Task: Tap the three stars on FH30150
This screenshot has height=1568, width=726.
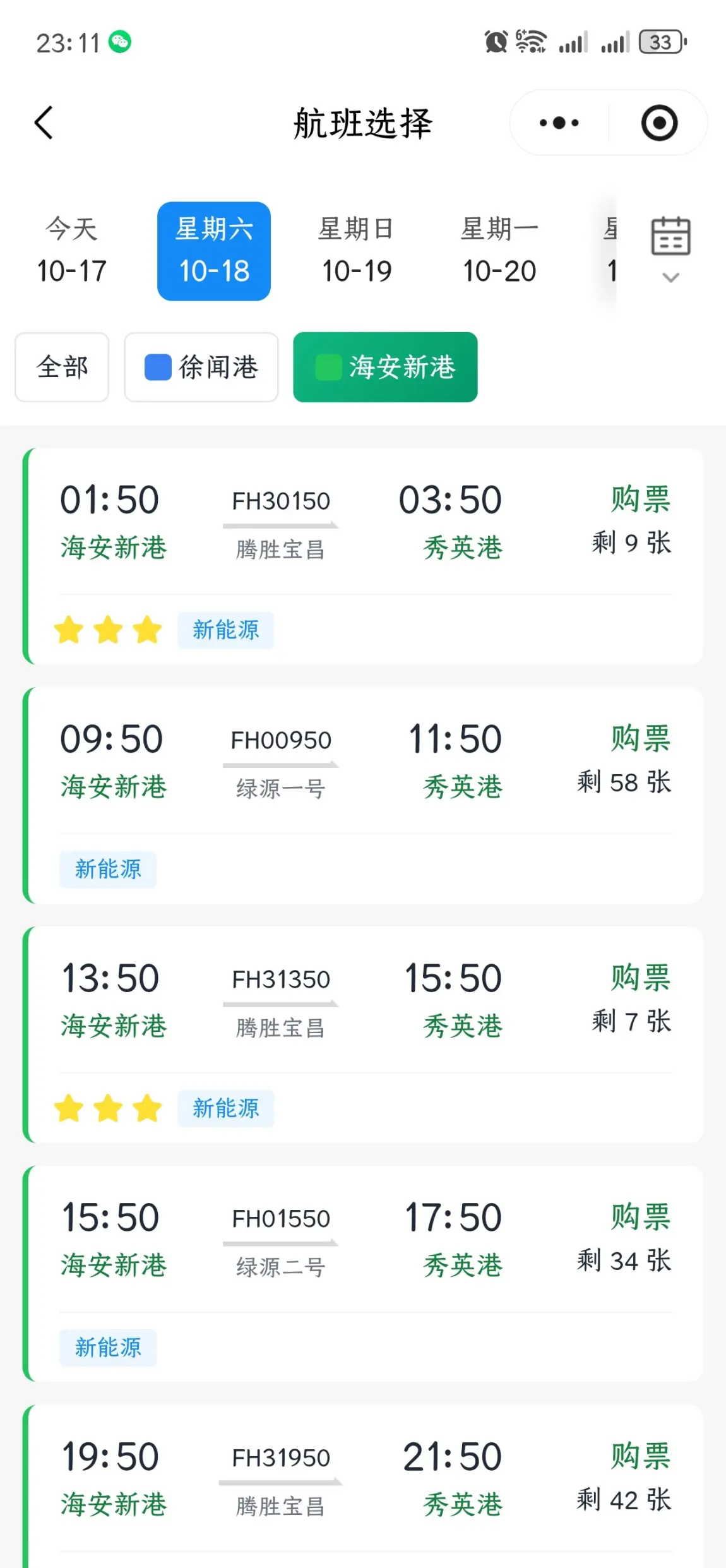Action: pos(108,630)
